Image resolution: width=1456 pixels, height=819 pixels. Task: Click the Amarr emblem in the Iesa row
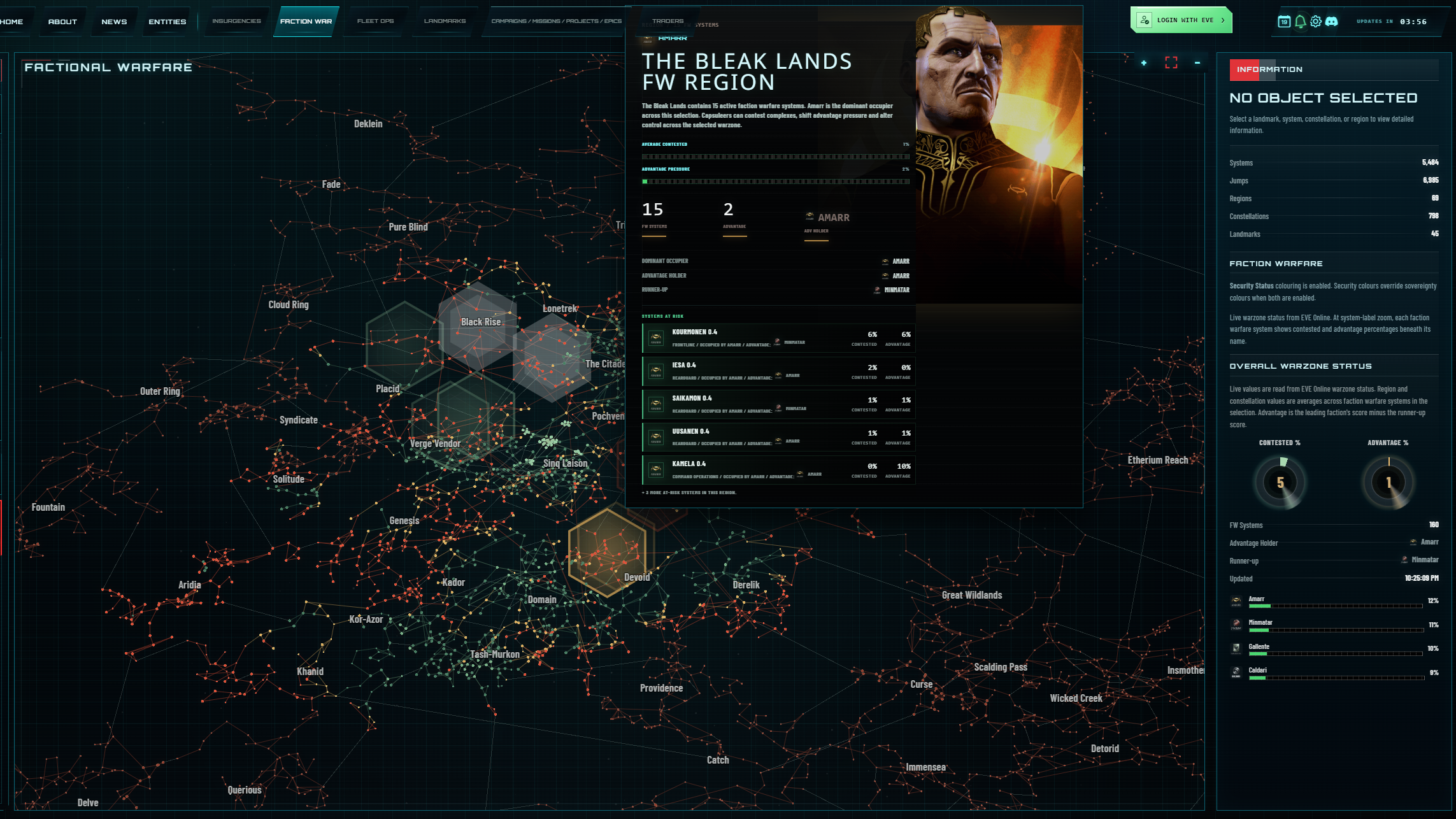pyautogui.click(x=656, y=371)
